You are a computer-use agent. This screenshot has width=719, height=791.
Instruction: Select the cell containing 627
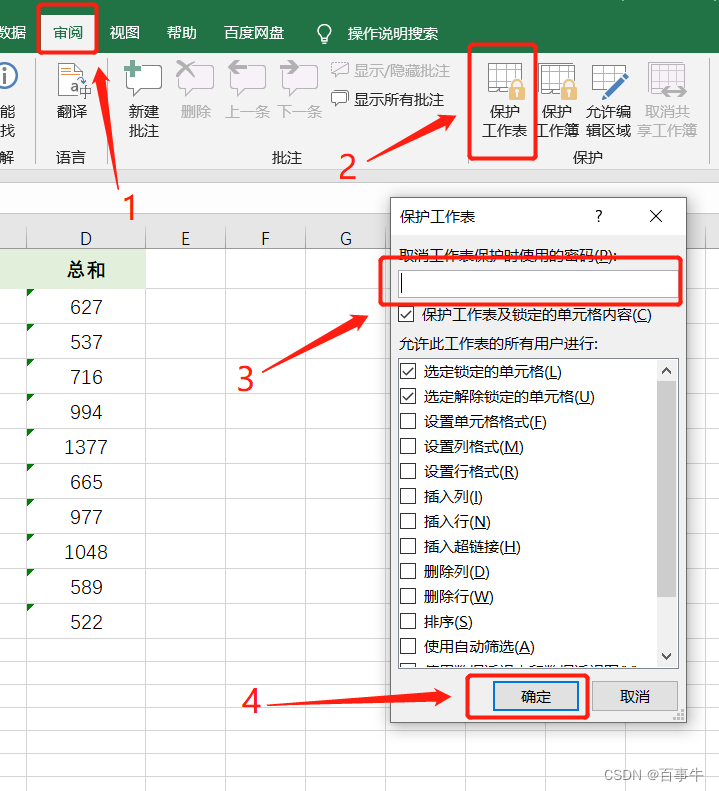[x=86, y=307]
